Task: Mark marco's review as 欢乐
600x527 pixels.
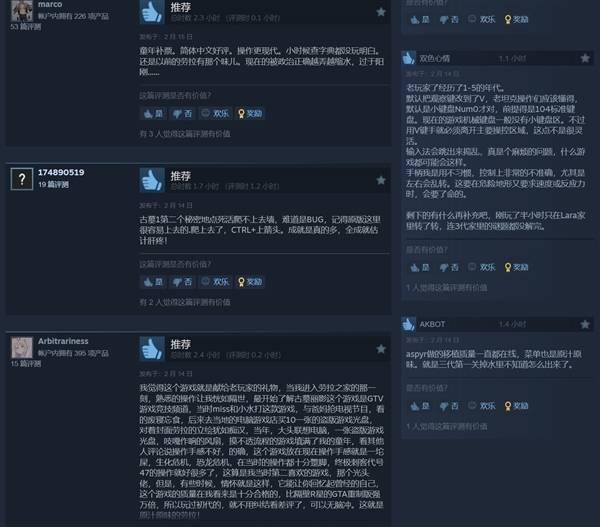Action: click(x=215, y=114)
